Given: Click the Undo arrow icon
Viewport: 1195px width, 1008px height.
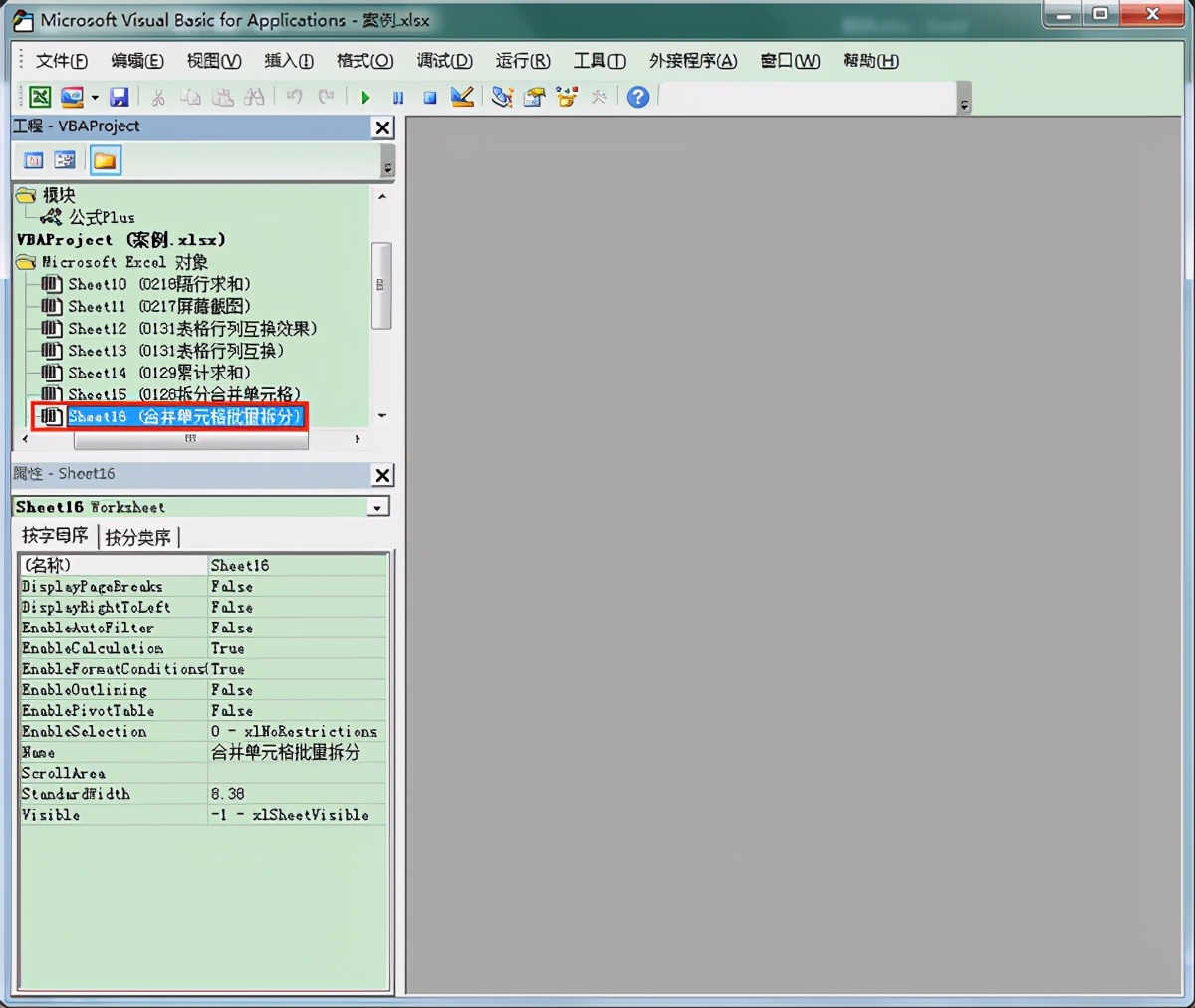Looking at the screenshot, I should tap(294, 97).
